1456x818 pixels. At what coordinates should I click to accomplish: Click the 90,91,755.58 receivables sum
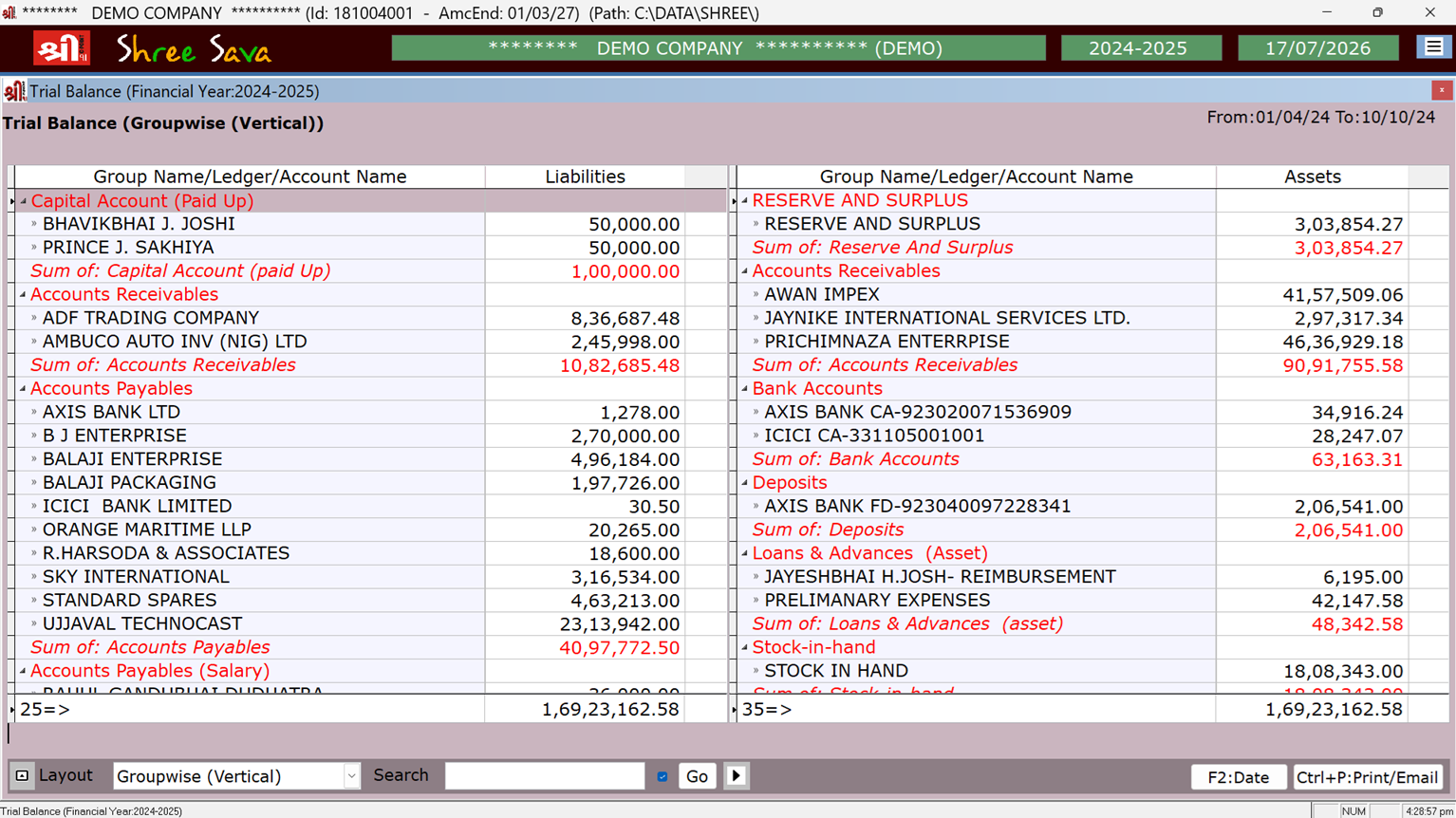[x=1342, y=365]
